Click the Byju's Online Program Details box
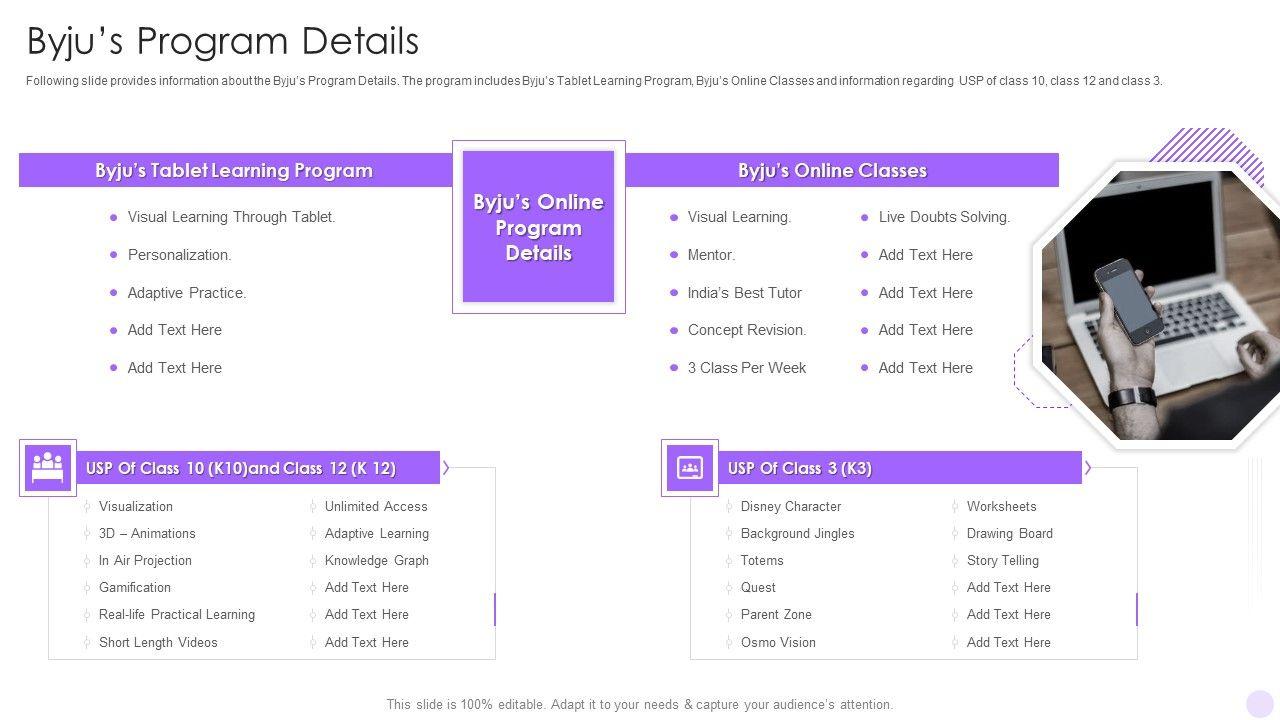The width and height of the screenshot is (1280, 720). click(539, 227)
